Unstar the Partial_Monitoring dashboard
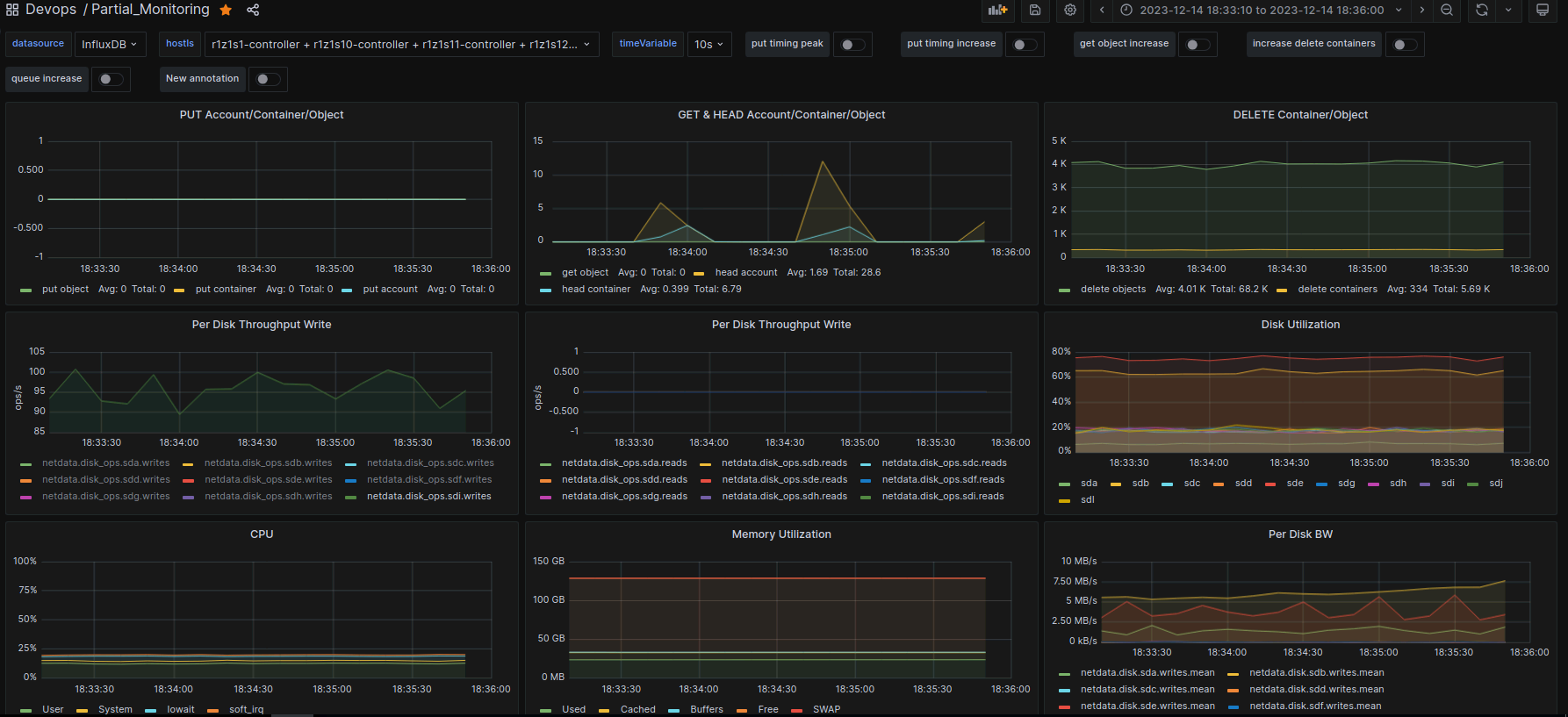The width and height of the screenshot is (1568, 717). [226, 10]
